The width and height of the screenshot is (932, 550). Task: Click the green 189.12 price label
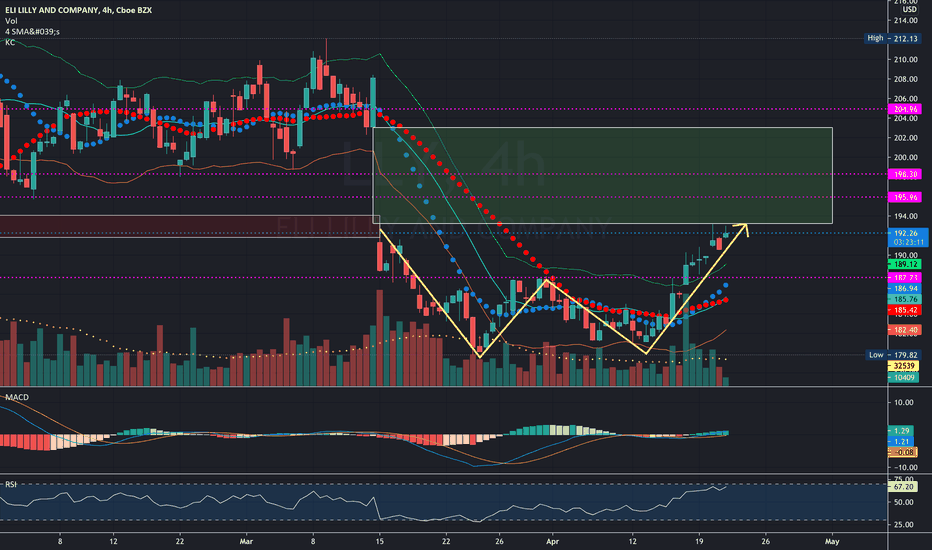pyautogui.click(x=904, y=264)
